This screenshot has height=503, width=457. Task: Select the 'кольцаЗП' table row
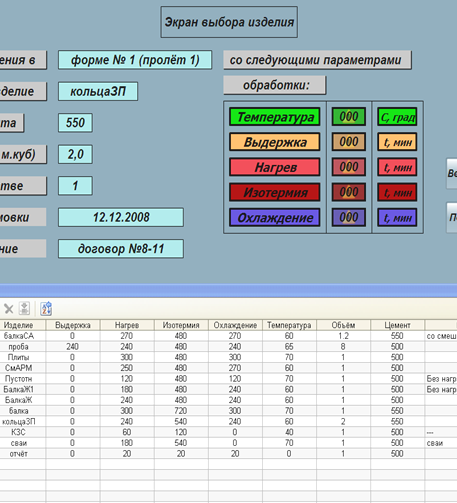[x=228, y=421]
